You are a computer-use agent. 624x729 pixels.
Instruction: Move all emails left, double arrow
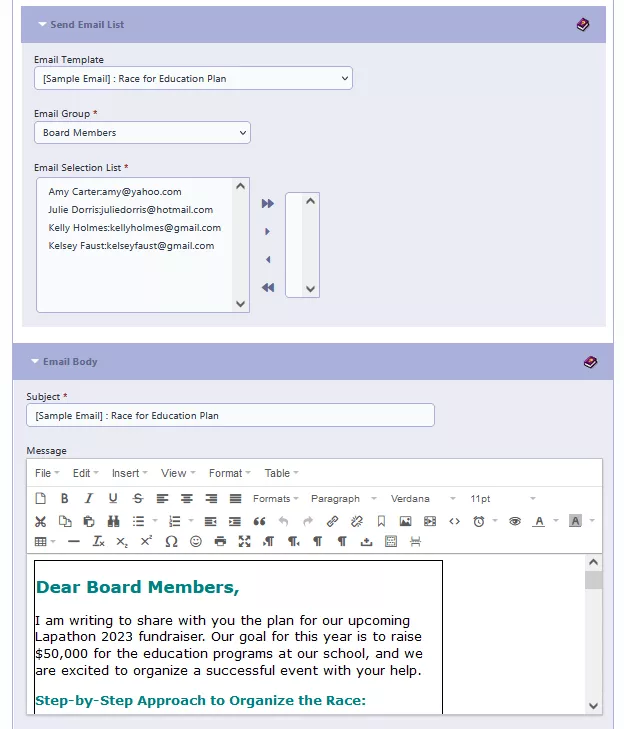[x=268, y=287]
